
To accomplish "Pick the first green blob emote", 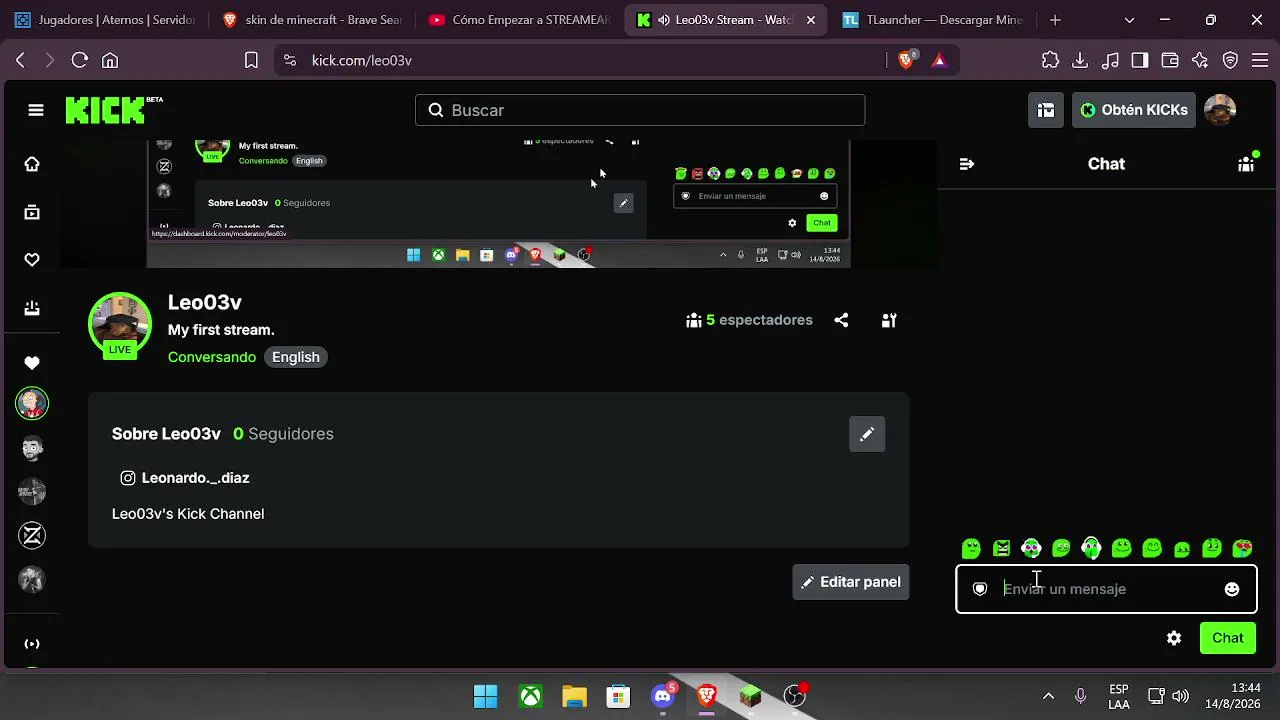I will tap(971, 548).
